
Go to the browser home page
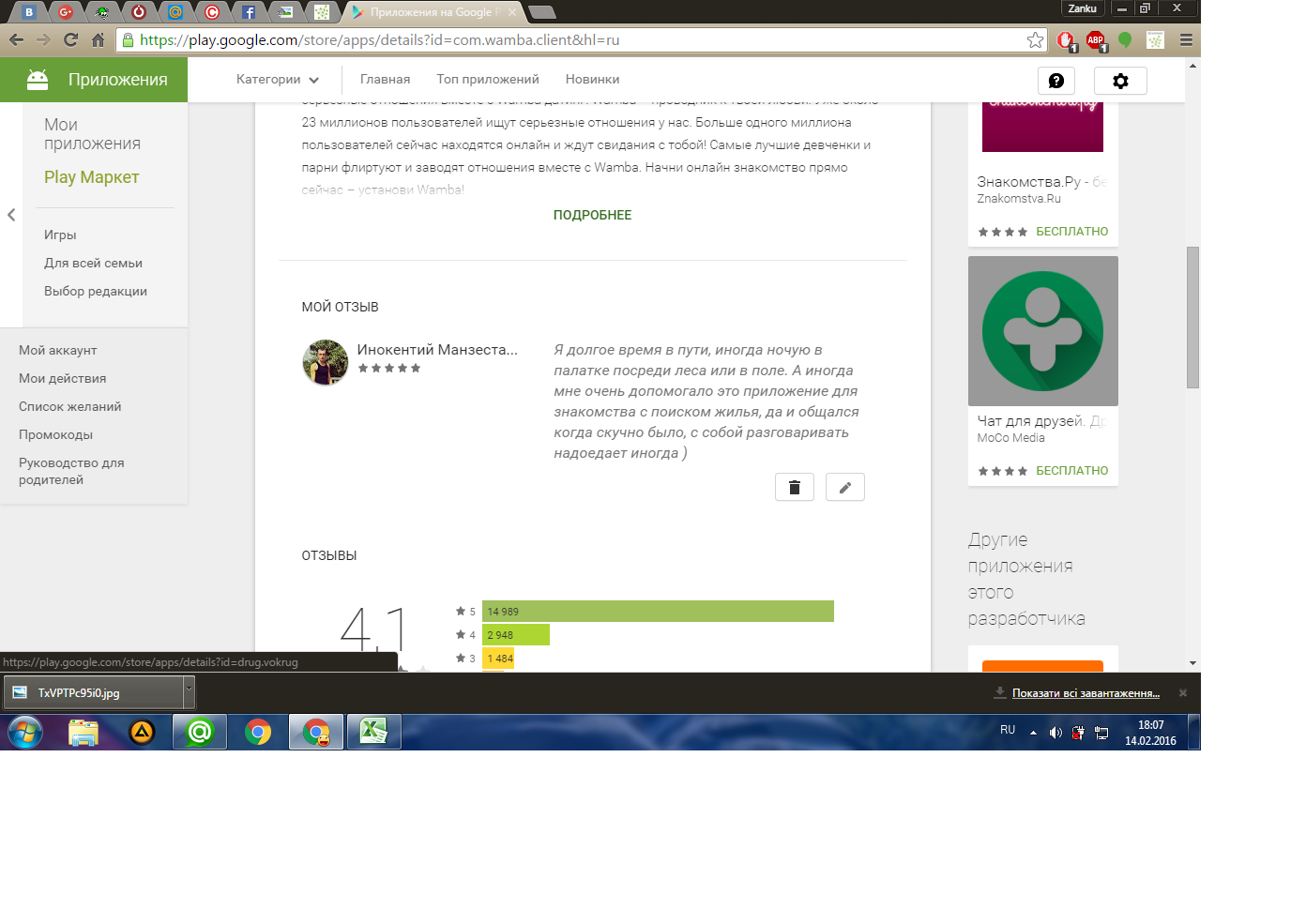pos(98,39)
